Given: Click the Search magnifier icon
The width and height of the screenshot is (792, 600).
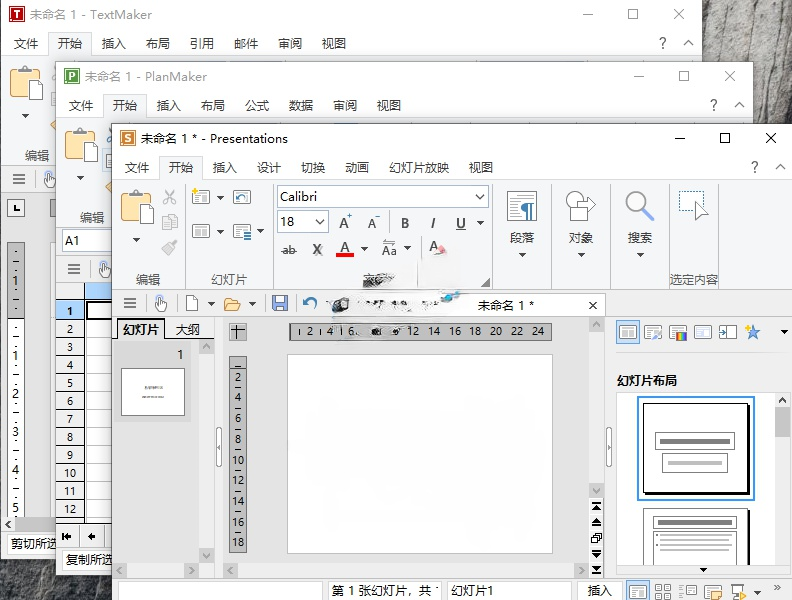Looking at the screenshot, I should point(640,207).
